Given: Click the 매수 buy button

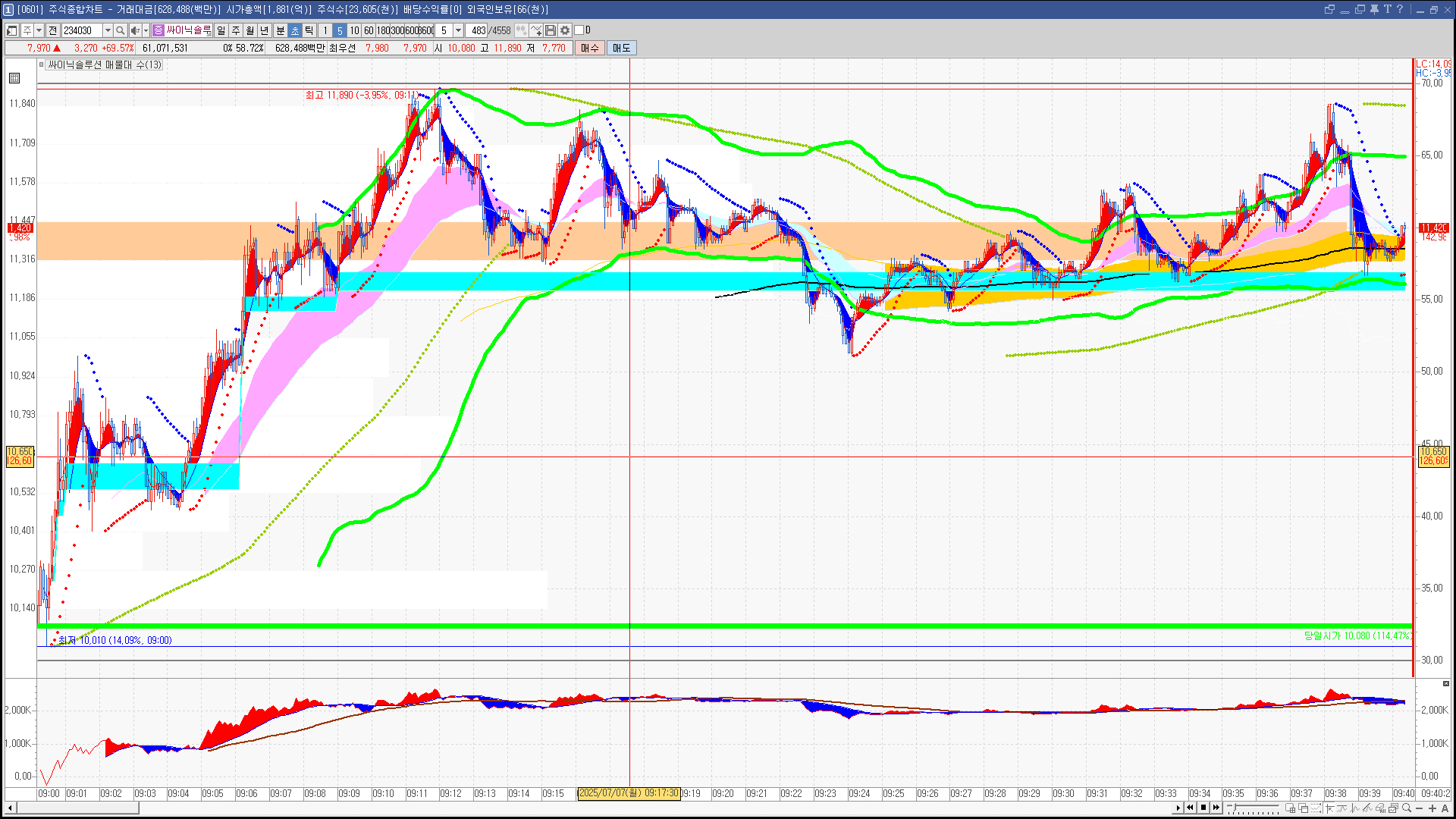Looking at the screenshot, I should coord(590,48).
